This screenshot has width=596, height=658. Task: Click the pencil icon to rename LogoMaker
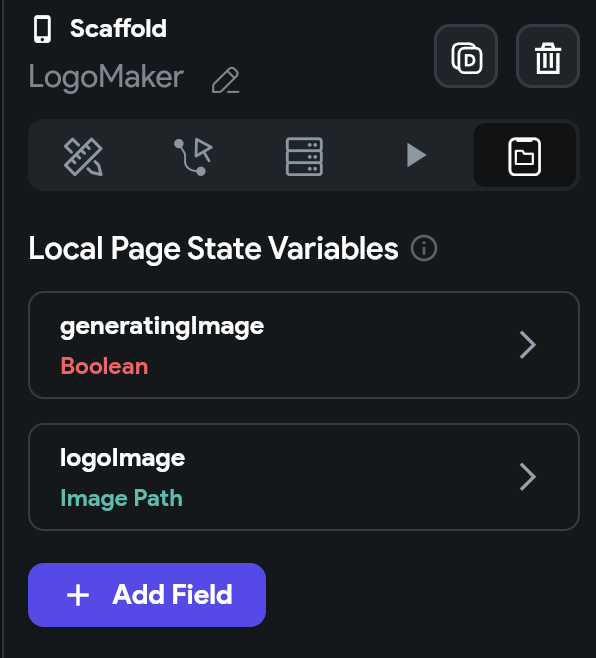(x=225, y=80)
